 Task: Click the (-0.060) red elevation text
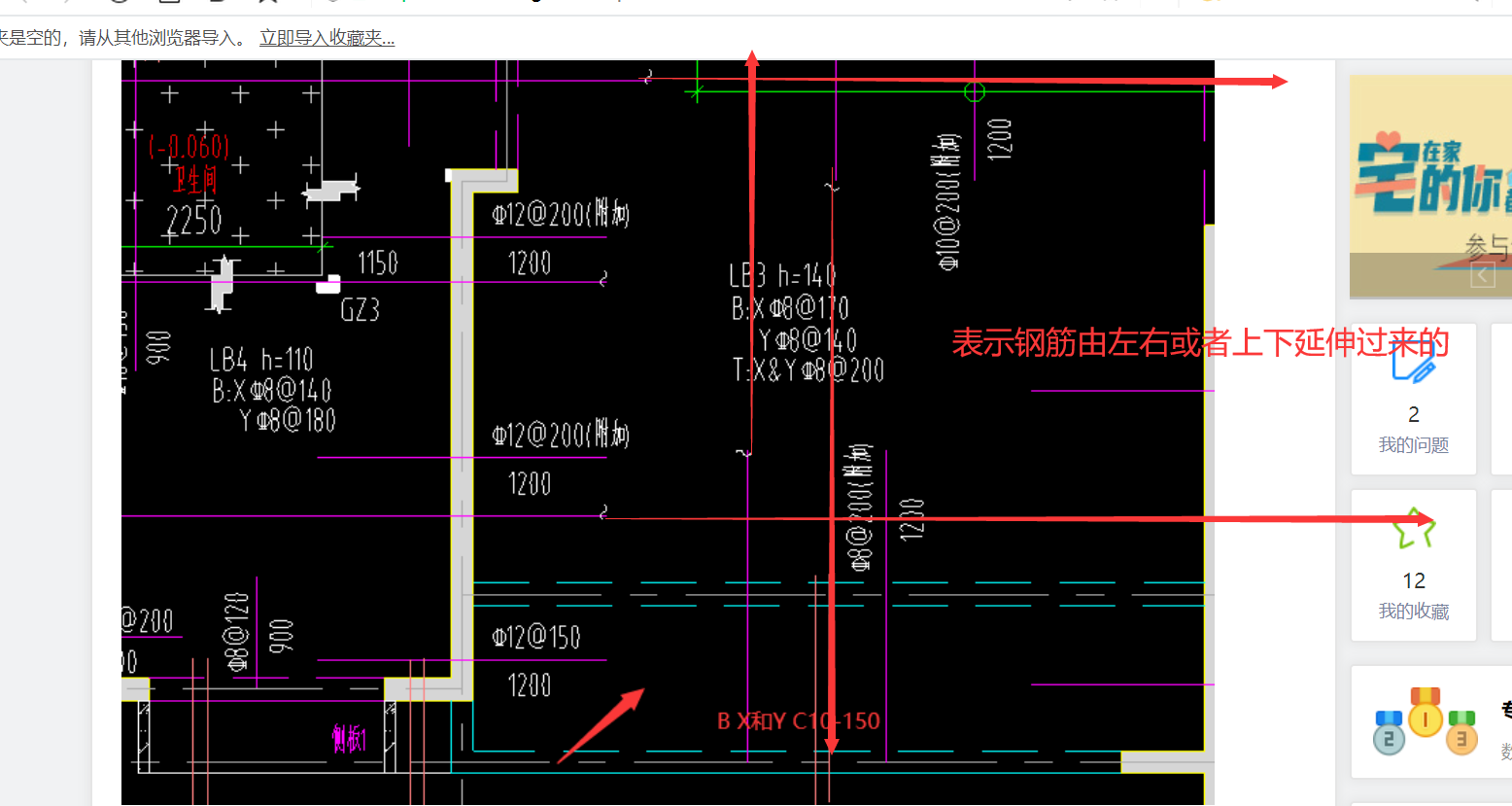click(189, 147)
